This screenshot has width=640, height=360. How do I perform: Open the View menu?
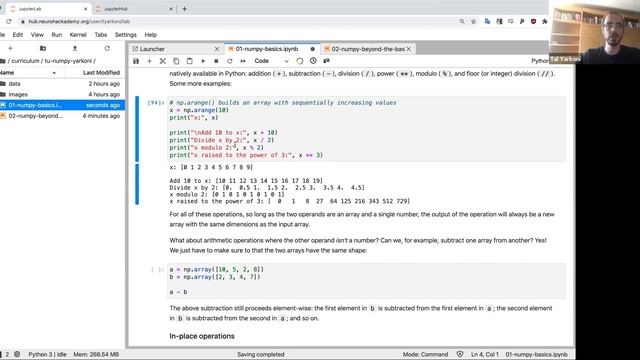[37, 35]
